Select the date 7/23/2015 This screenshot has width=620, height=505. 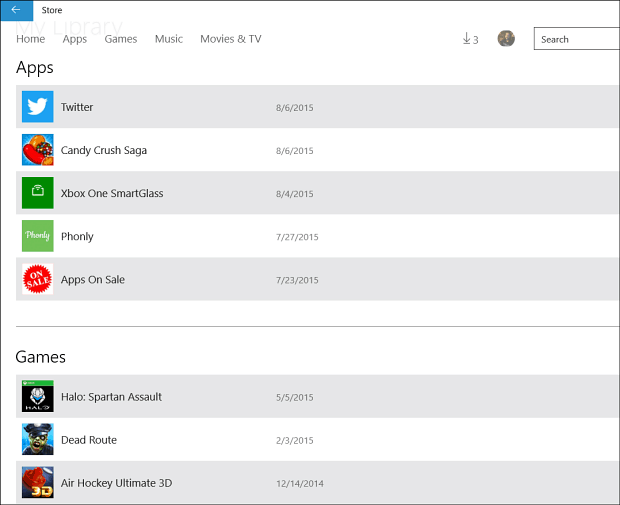[x=297, y=280]
